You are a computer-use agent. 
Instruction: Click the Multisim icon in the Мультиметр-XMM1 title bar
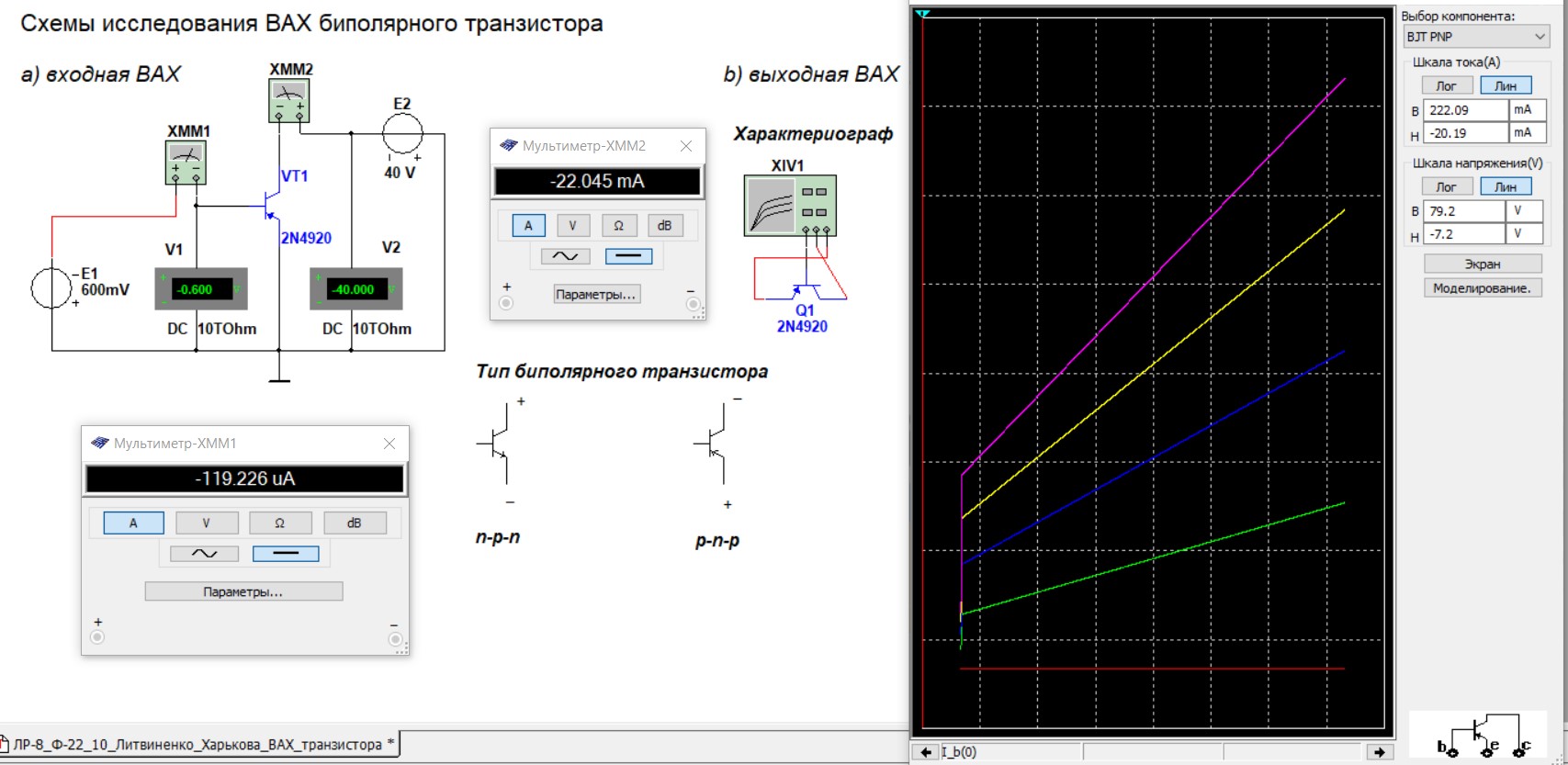click(100, 444)
